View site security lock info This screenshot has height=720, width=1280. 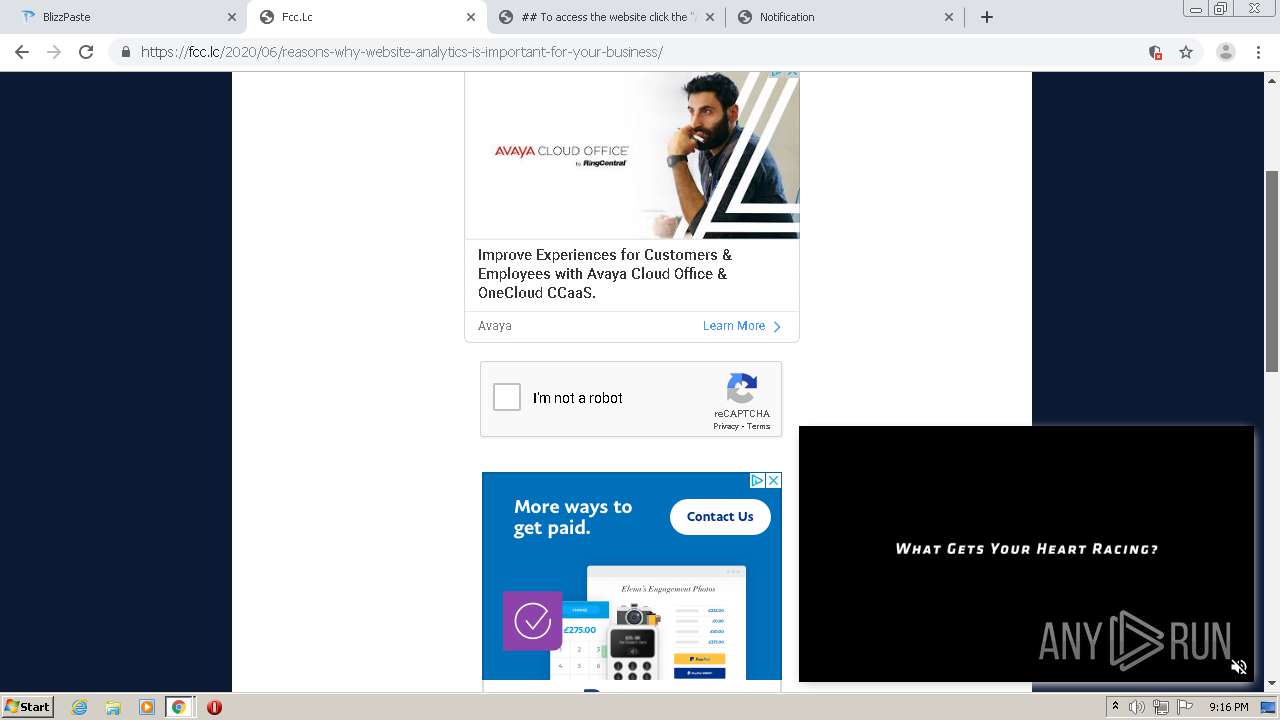(x=125, y=52)
